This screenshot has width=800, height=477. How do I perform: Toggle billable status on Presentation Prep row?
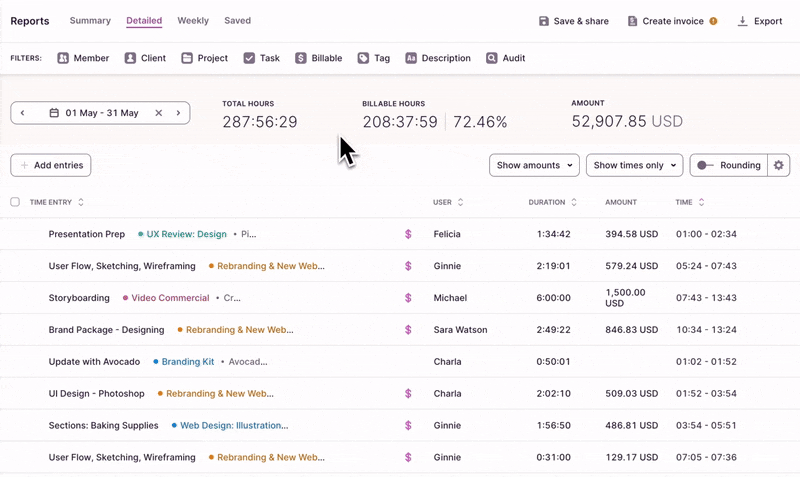[x=408, y=234]
